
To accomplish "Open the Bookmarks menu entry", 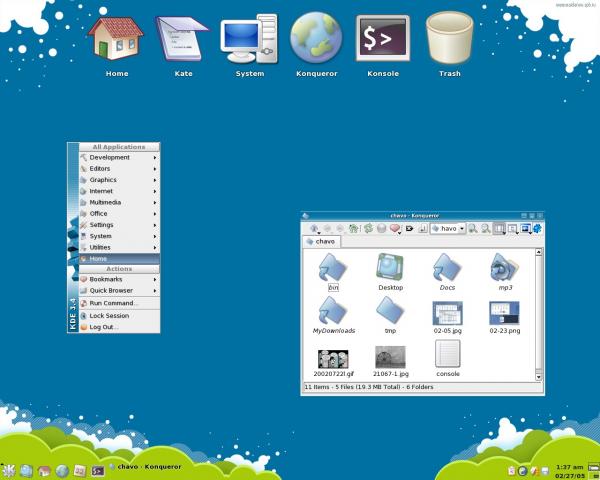I will click(x=119, y=279).
